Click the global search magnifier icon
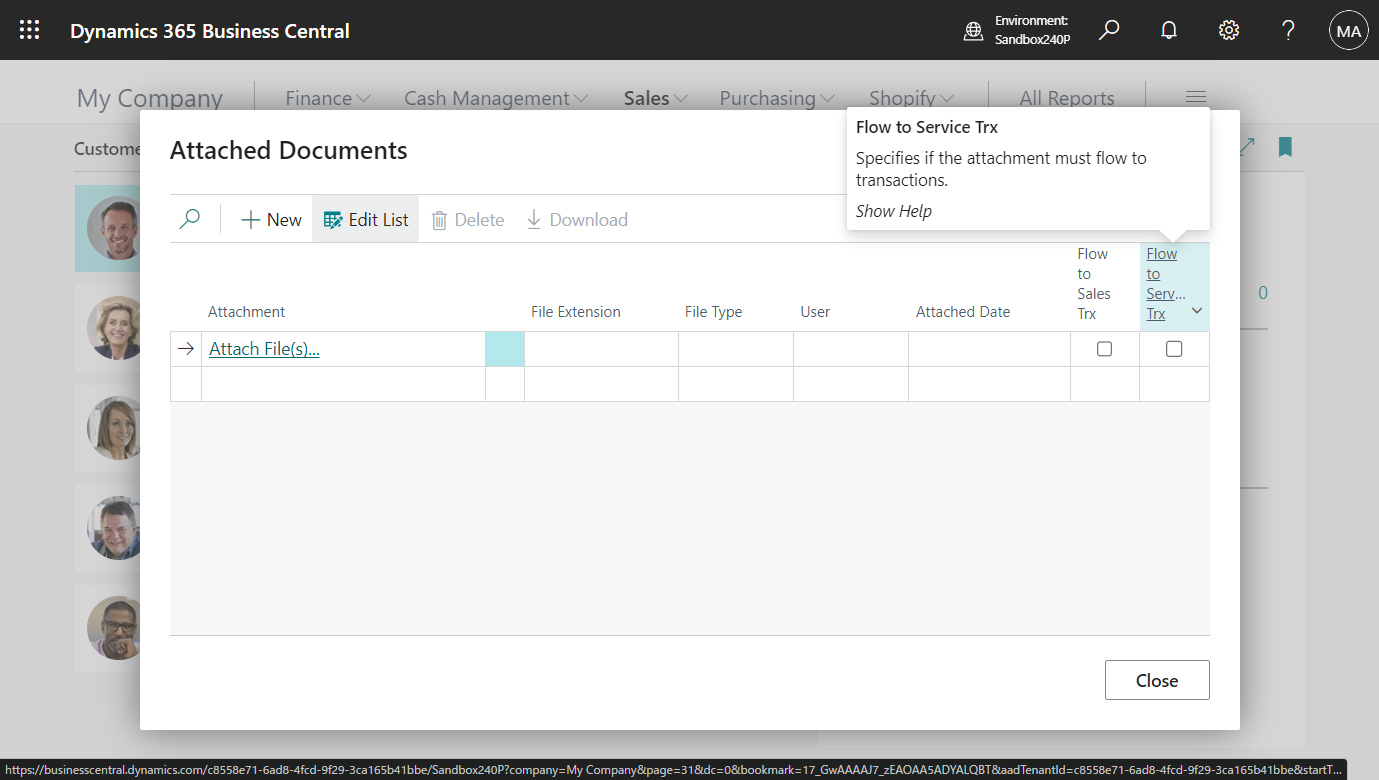The width and height of the screenshot is (1379, 780). [x=1108, y=30]
